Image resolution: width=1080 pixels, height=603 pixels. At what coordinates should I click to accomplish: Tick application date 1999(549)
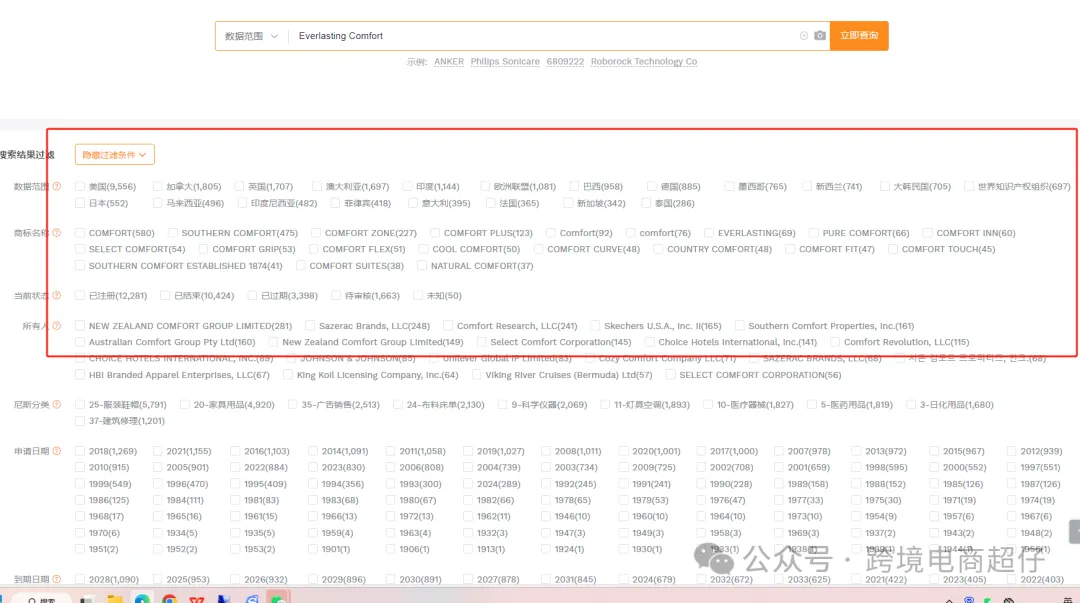tap(80, 484)
